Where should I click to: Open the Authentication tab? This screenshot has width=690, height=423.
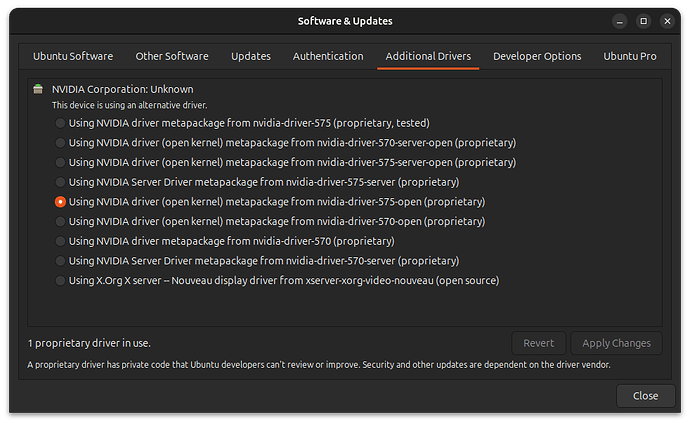click(328, 56)
